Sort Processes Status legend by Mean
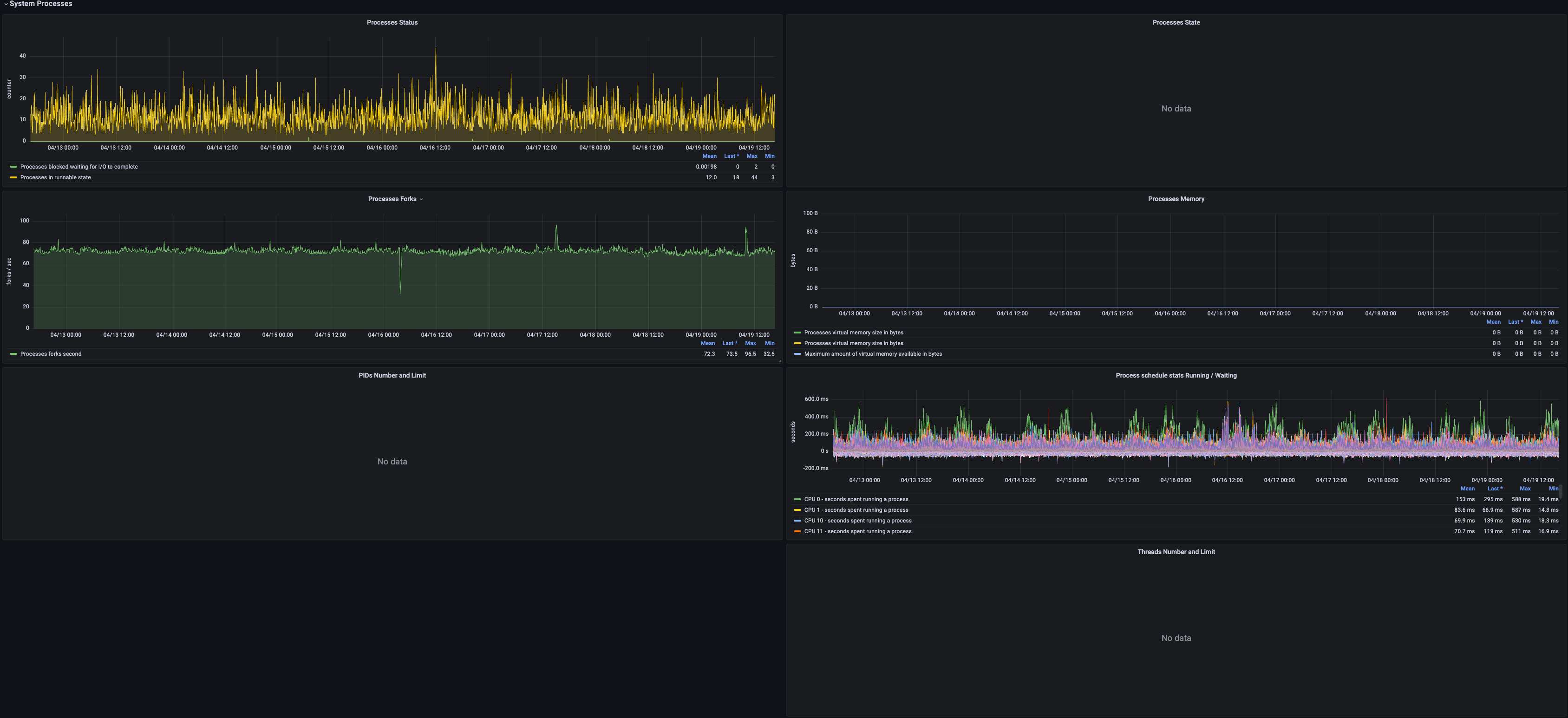Screen dimensions: 1568x718 (709, 157)
